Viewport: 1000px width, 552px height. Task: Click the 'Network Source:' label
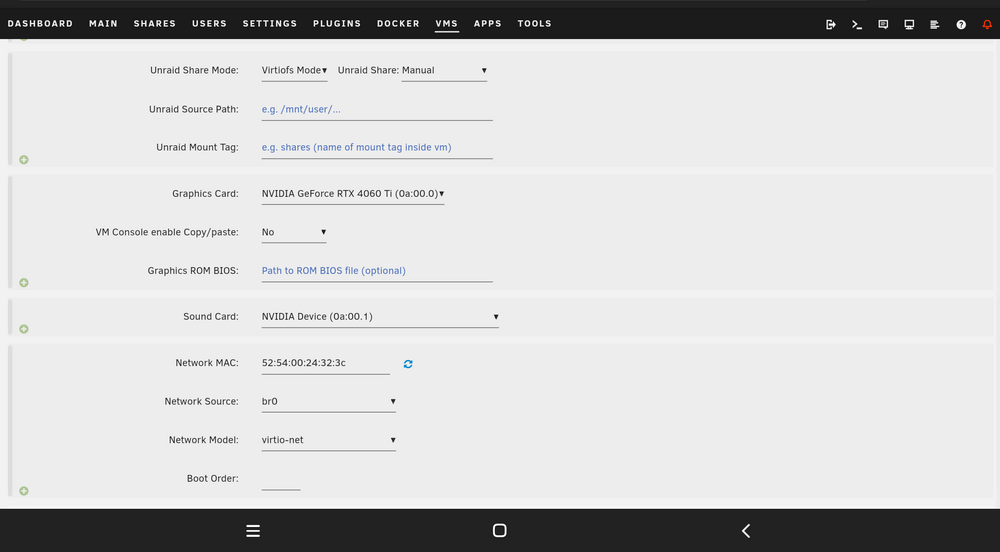[x=202, y=402]
